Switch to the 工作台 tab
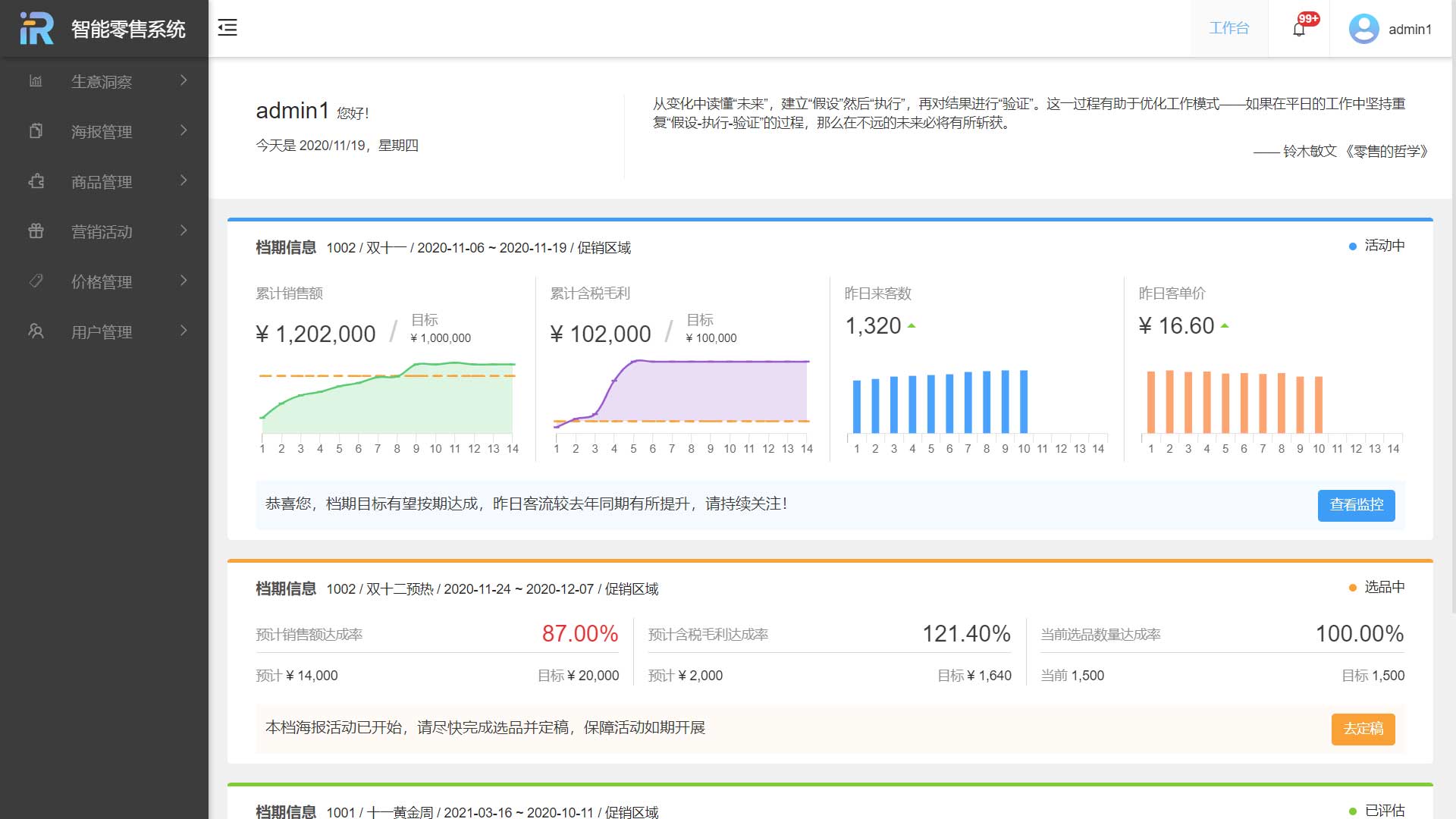This screenshot has height=819, width=1456. tap(1228, 29)
